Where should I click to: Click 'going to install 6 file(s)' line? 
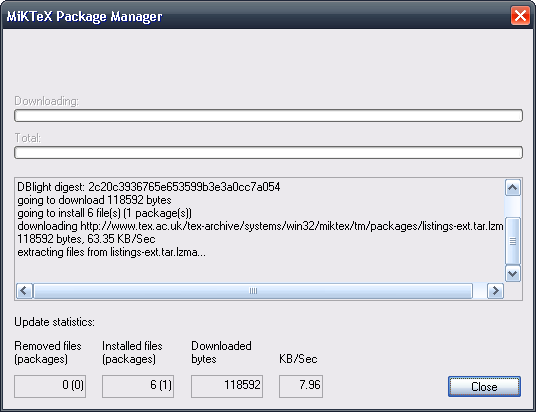coord(105,213)
